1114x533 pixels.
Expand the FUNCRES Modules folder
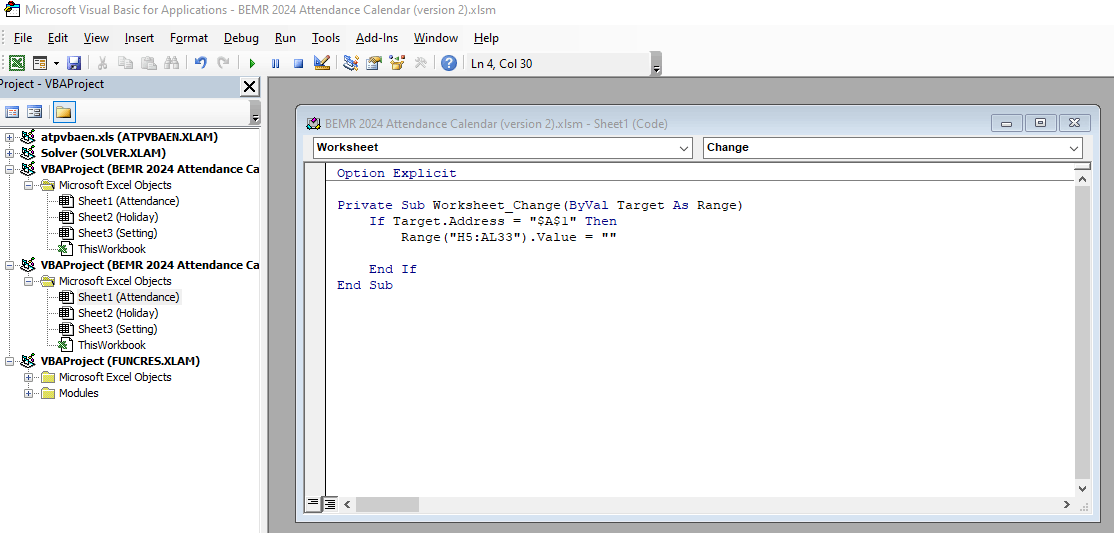coord(28,393)
